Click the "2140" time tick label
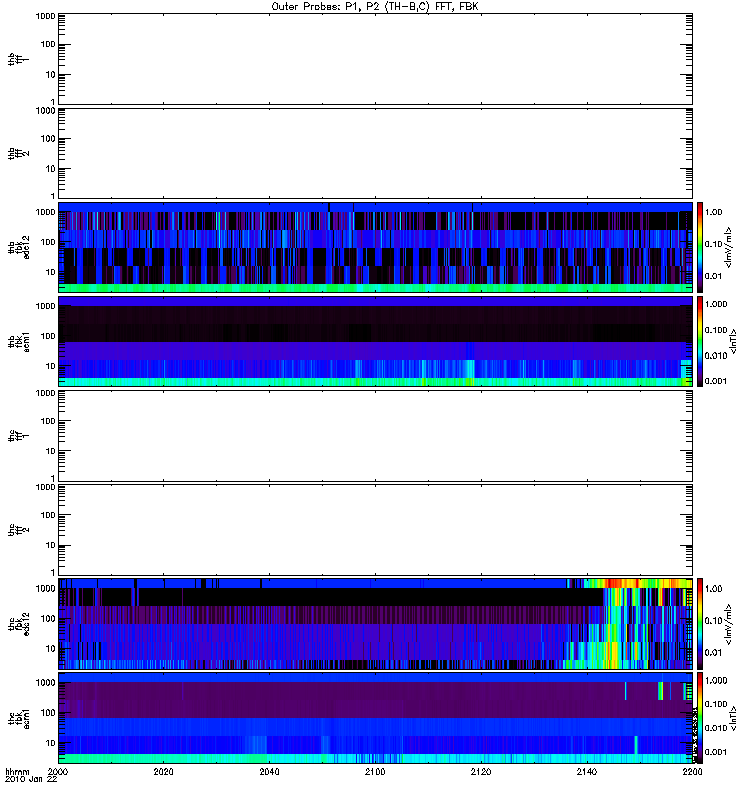750x800 pixels. coord(587,772)
